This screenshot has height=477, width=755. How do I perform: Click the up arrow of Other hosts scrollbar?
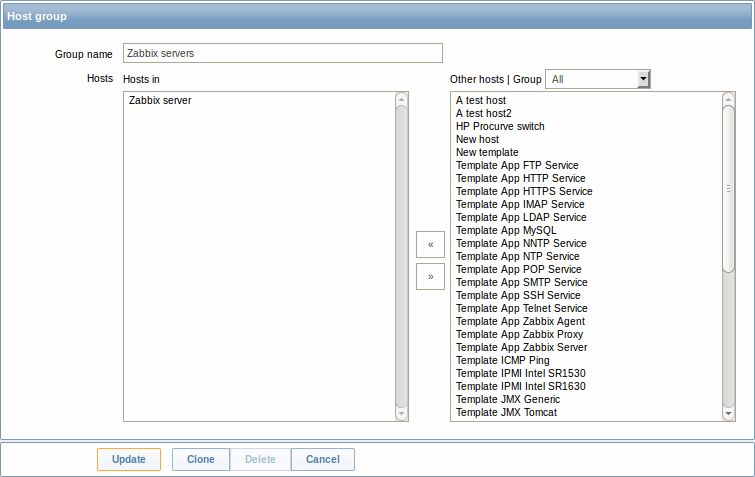pyautogui.click(x=729, y=99)
